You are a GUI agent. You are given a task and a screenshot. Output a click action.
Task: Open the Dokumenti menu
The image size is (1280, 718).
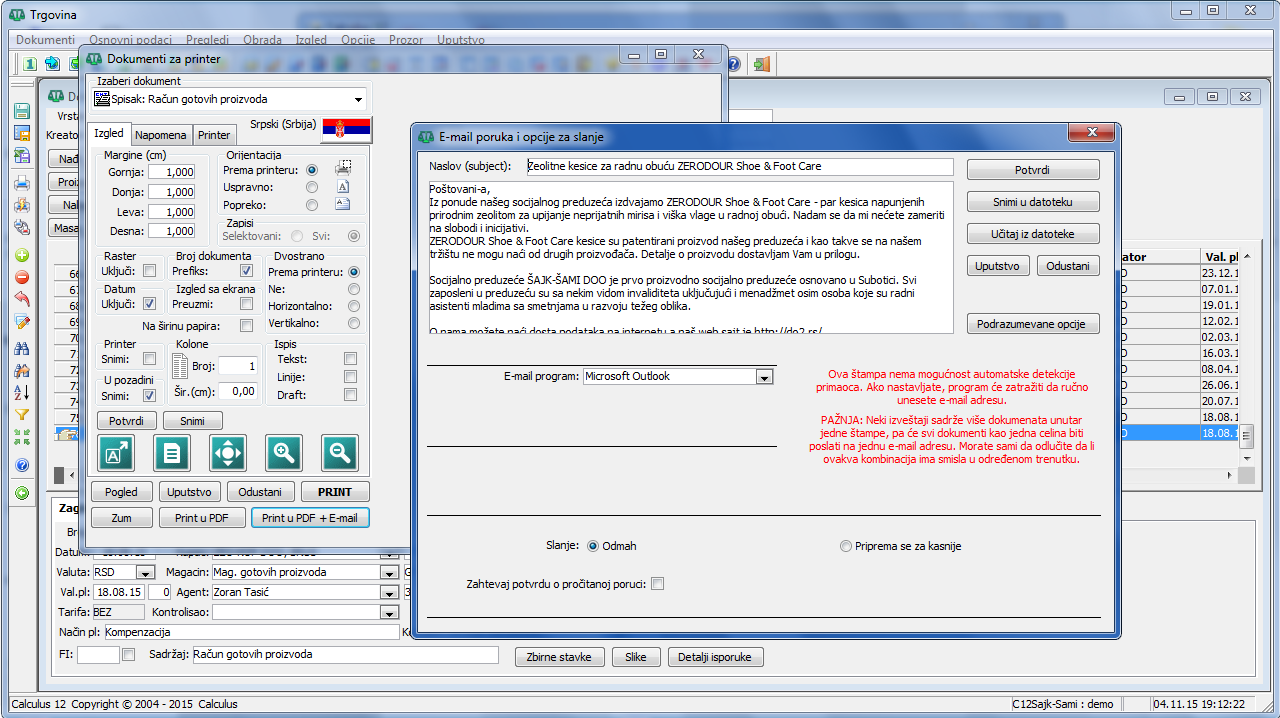(46, 40)
